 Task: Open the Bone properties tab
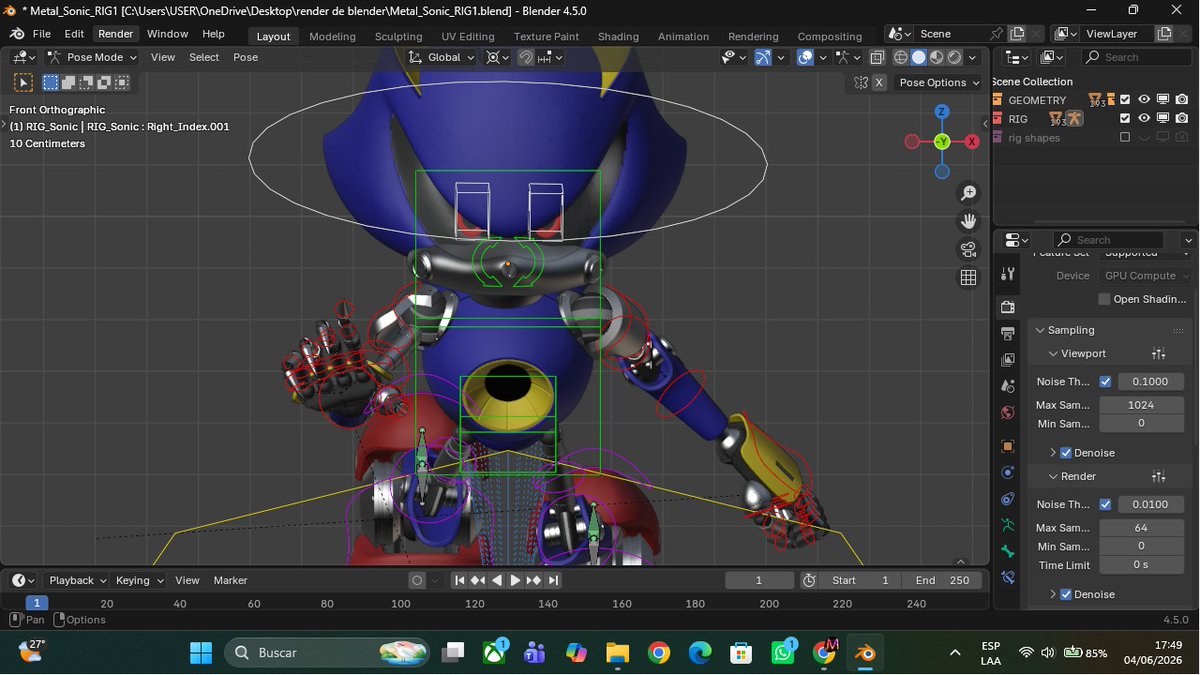[1008, 551]
